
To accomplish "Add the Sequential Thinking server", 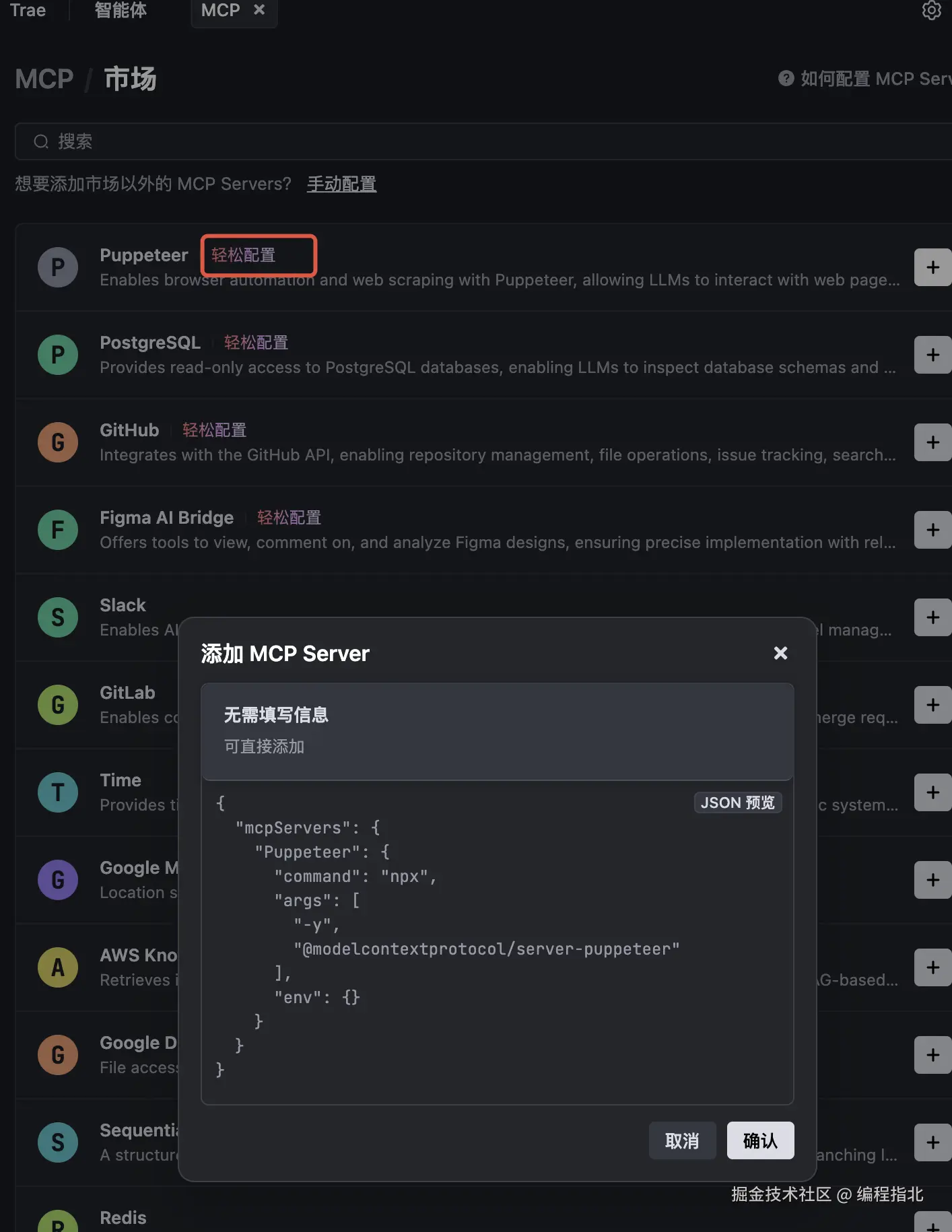I will click(x=932, y=1142).
